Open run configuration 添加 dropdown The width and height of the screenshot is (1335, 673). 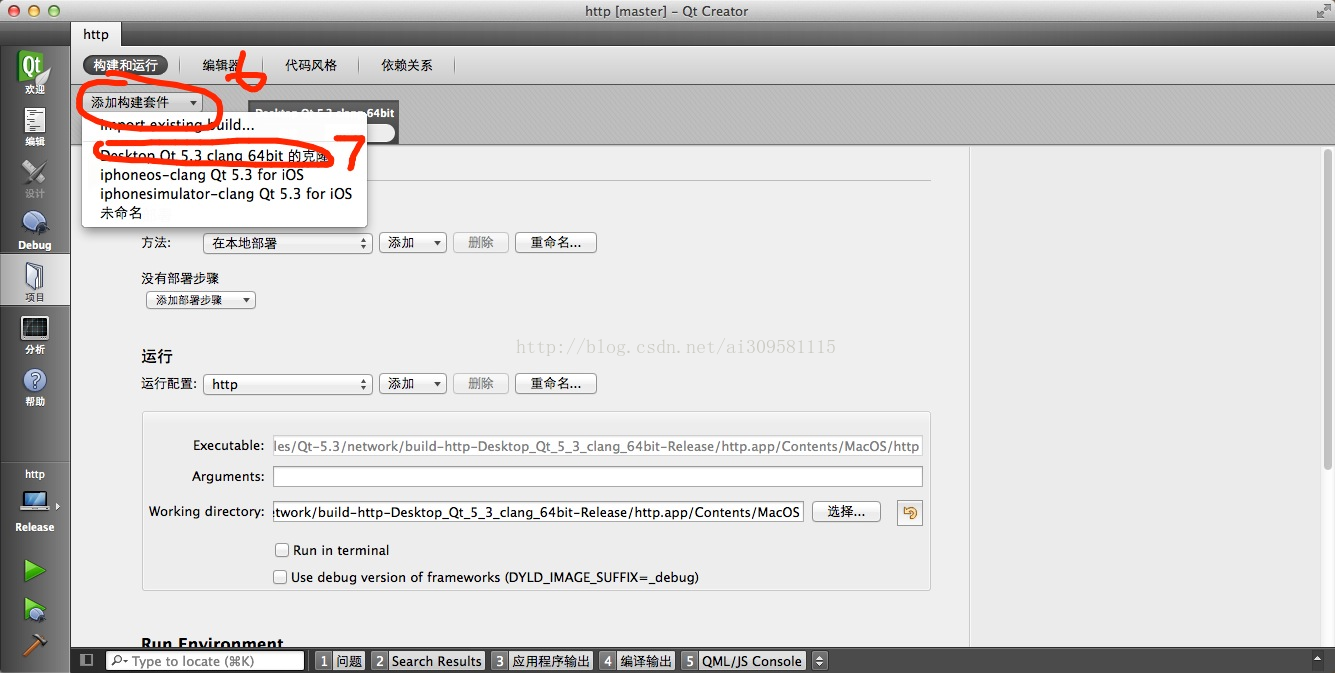pos(412,384)
